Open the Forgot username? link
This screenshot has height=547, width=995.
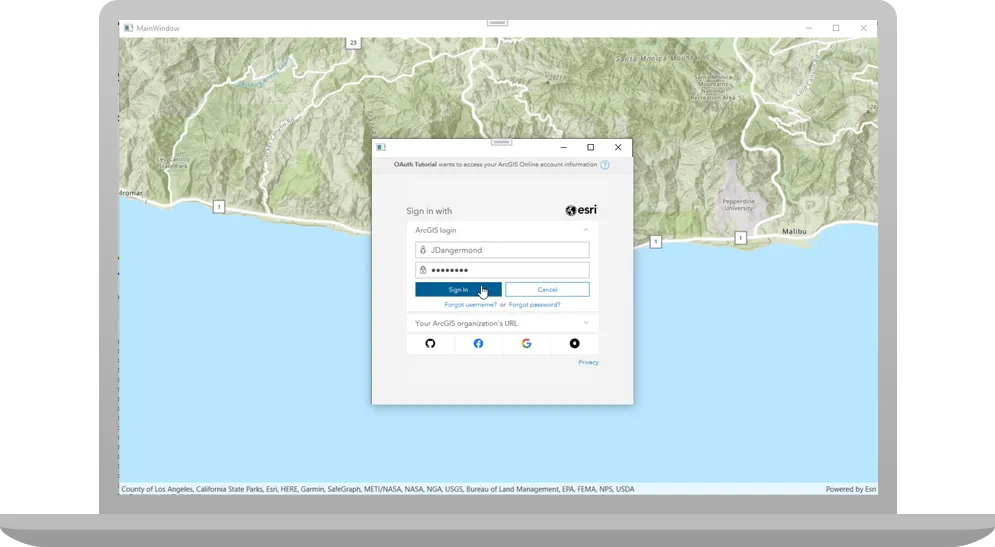(470, 305)
